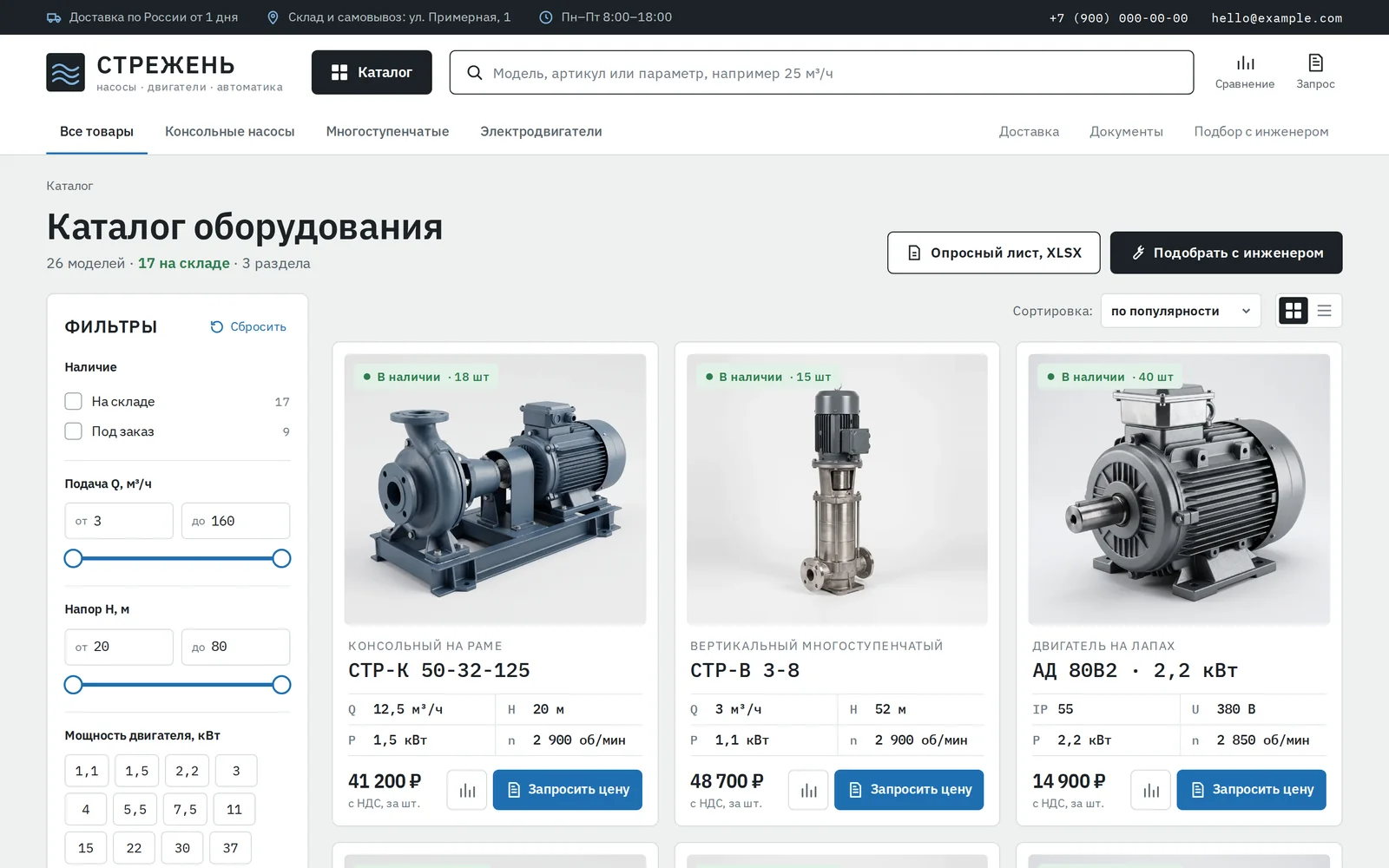Click the Напор H slider right handle
Screen dimensions: 1389x868
click(281, 684)
